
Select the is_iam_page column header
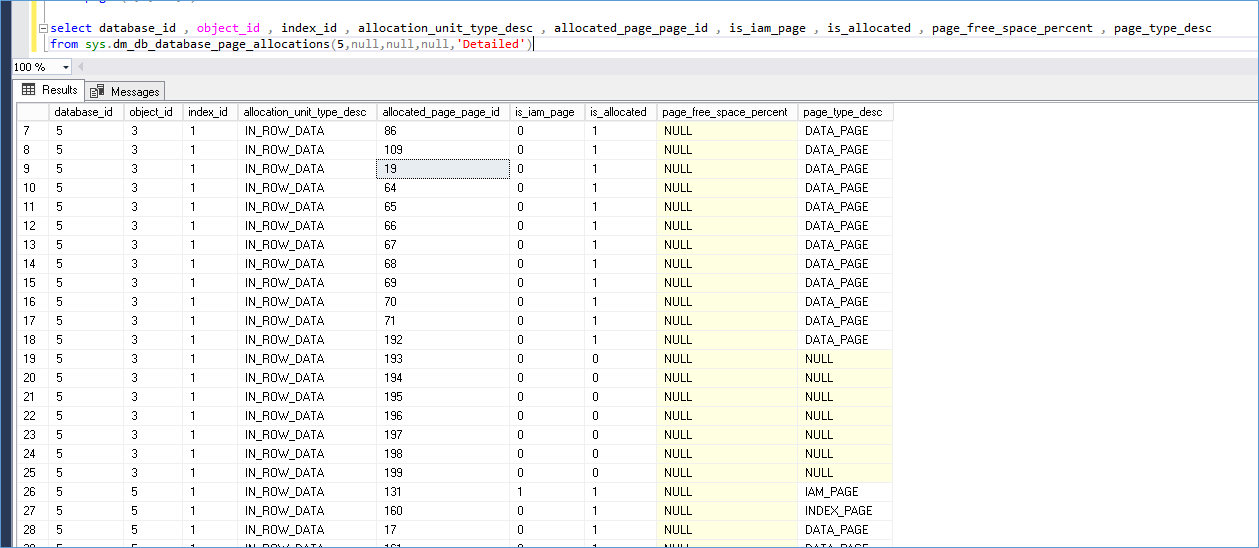click(x=547, y=112)
